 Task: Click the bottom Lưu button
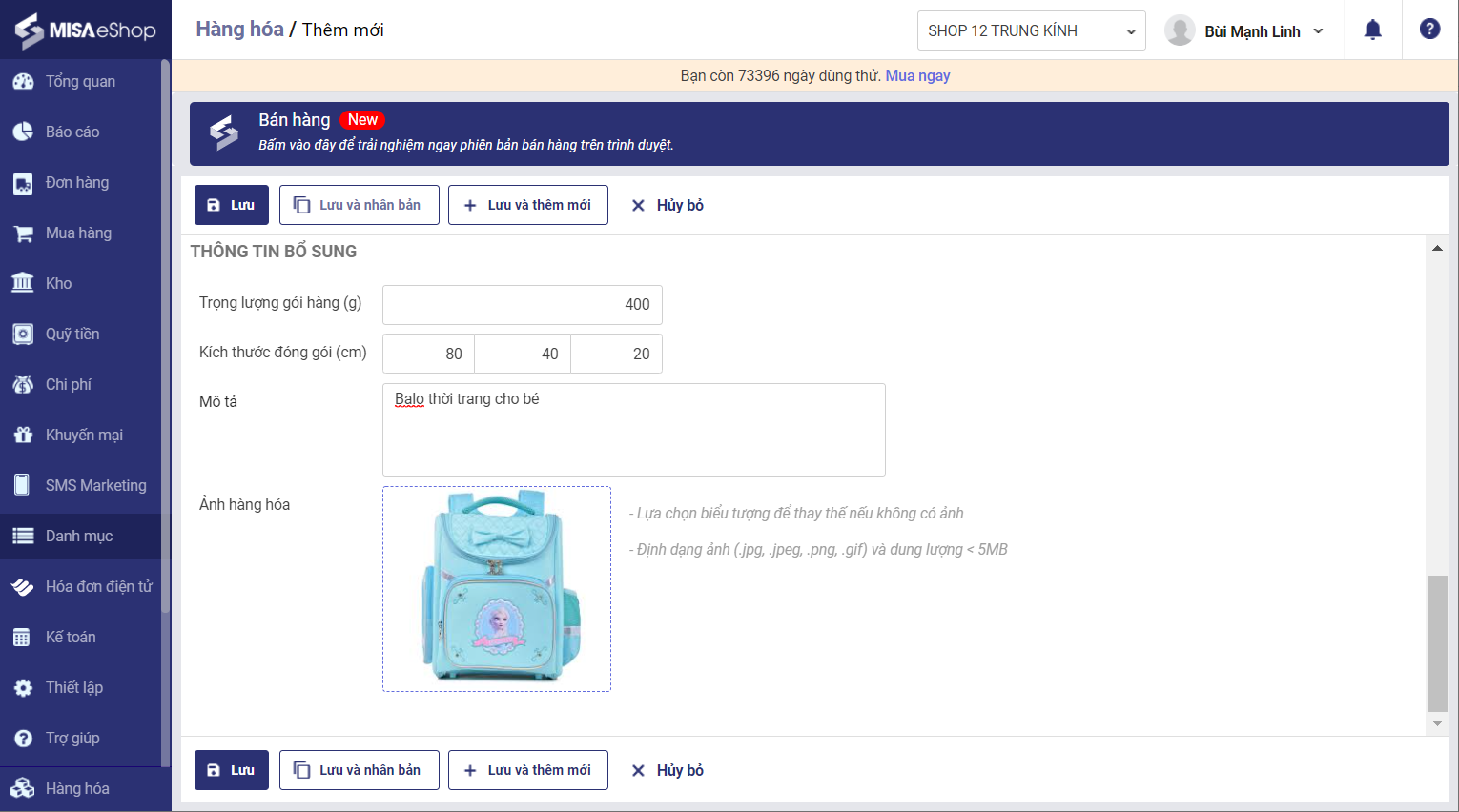tap(232, 770)
